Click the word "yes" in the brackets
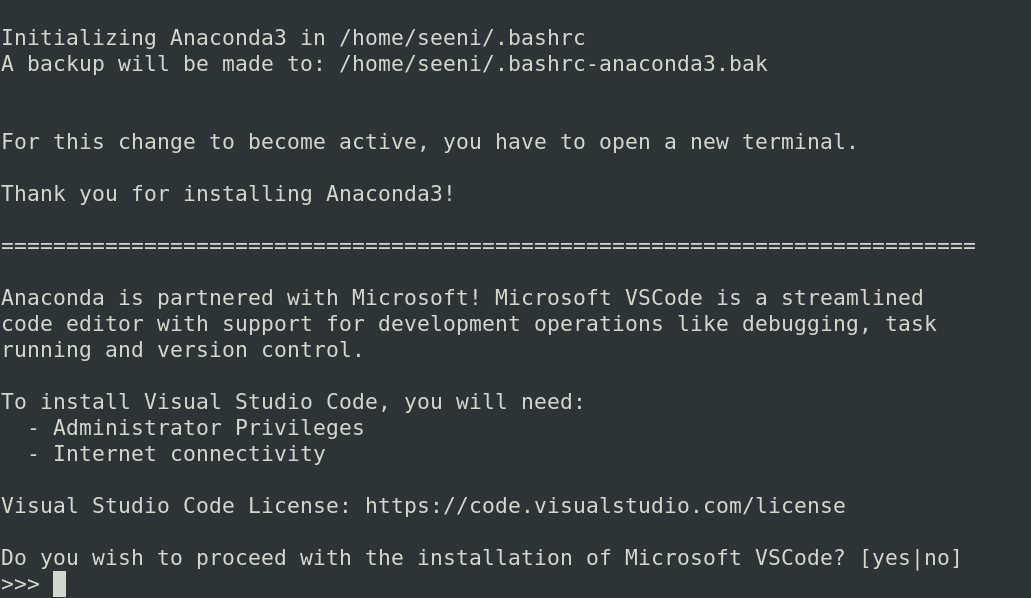Viewport: 1031px width, 598px height. [891, 558]
